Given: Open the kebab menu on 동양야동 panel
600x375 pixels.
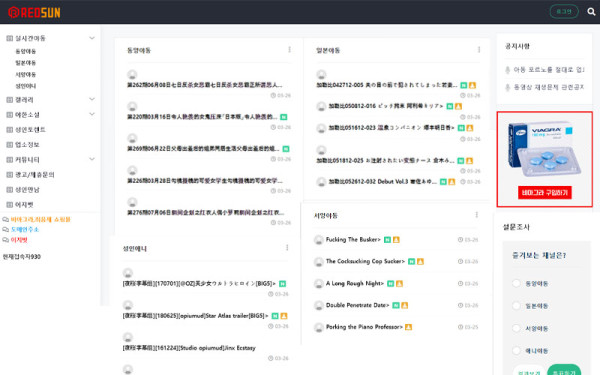Looking at the screenshot, I should [x=289, y=50].
